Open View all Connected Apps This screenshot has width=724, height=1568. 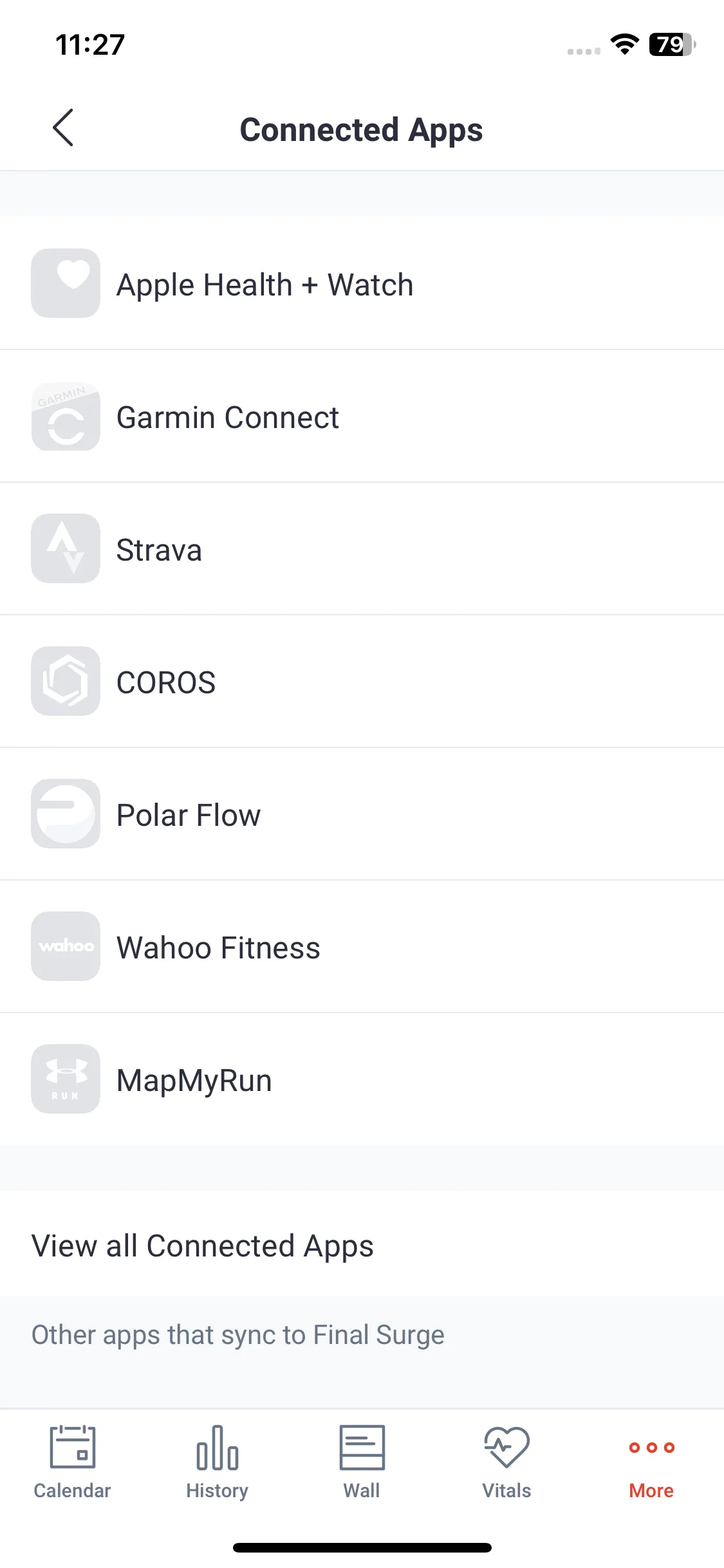362,1245
